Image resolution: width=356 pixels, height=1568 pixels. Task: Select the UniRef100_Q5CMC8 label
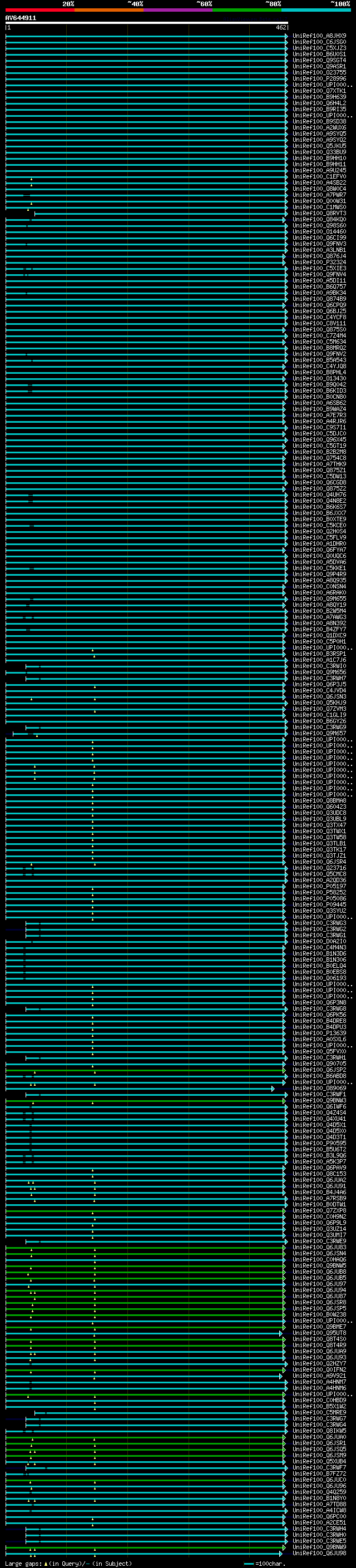click(319, 874)
